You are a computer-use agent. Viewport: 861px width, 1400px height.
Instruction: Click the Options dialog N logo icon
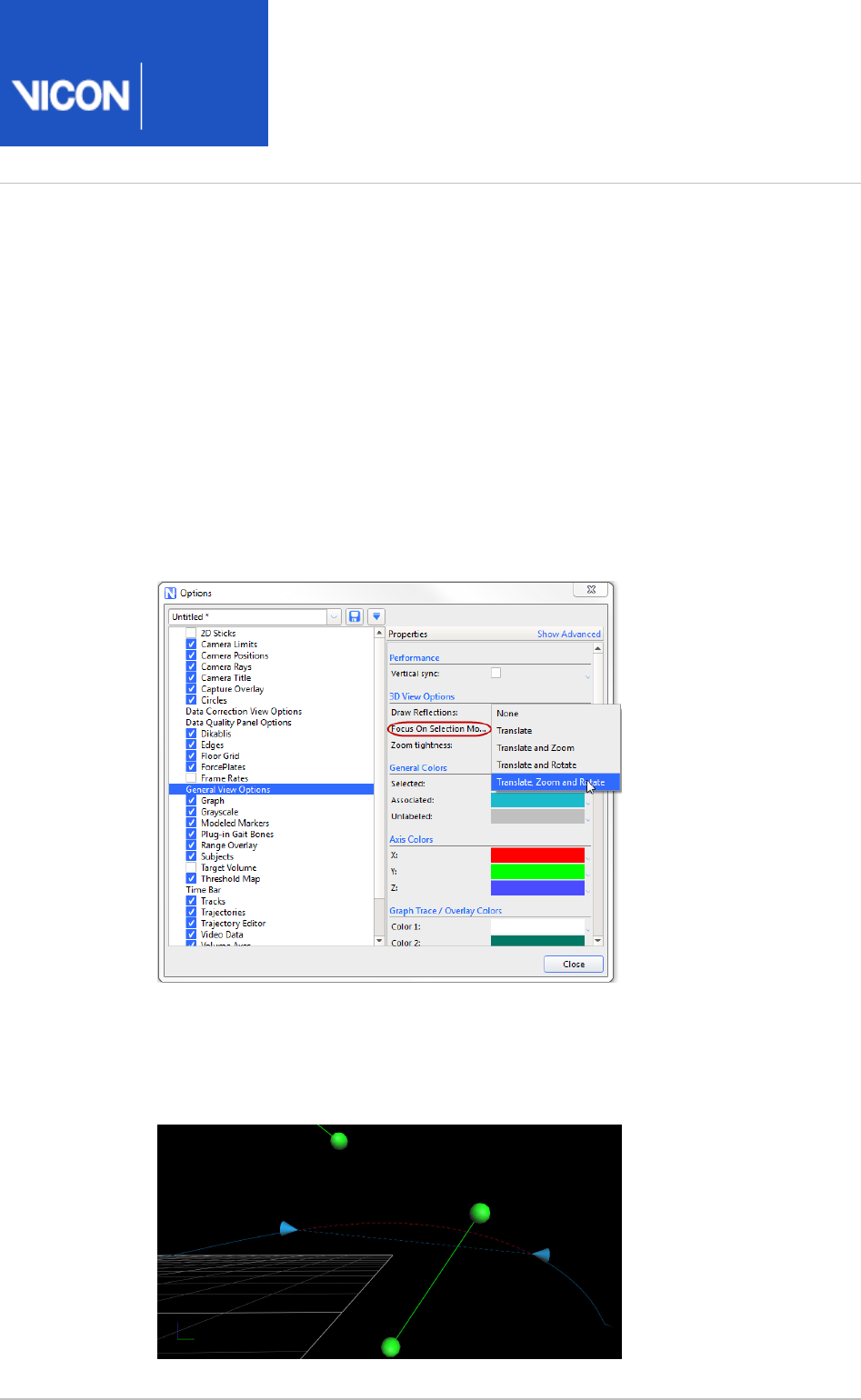coord(170,593)
